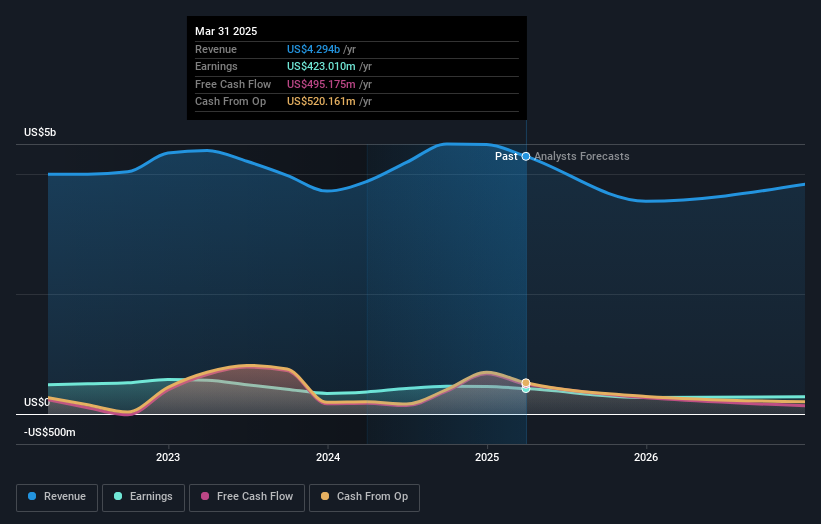
Task: Click the orange Cash From Op data point
Action: 526,383
